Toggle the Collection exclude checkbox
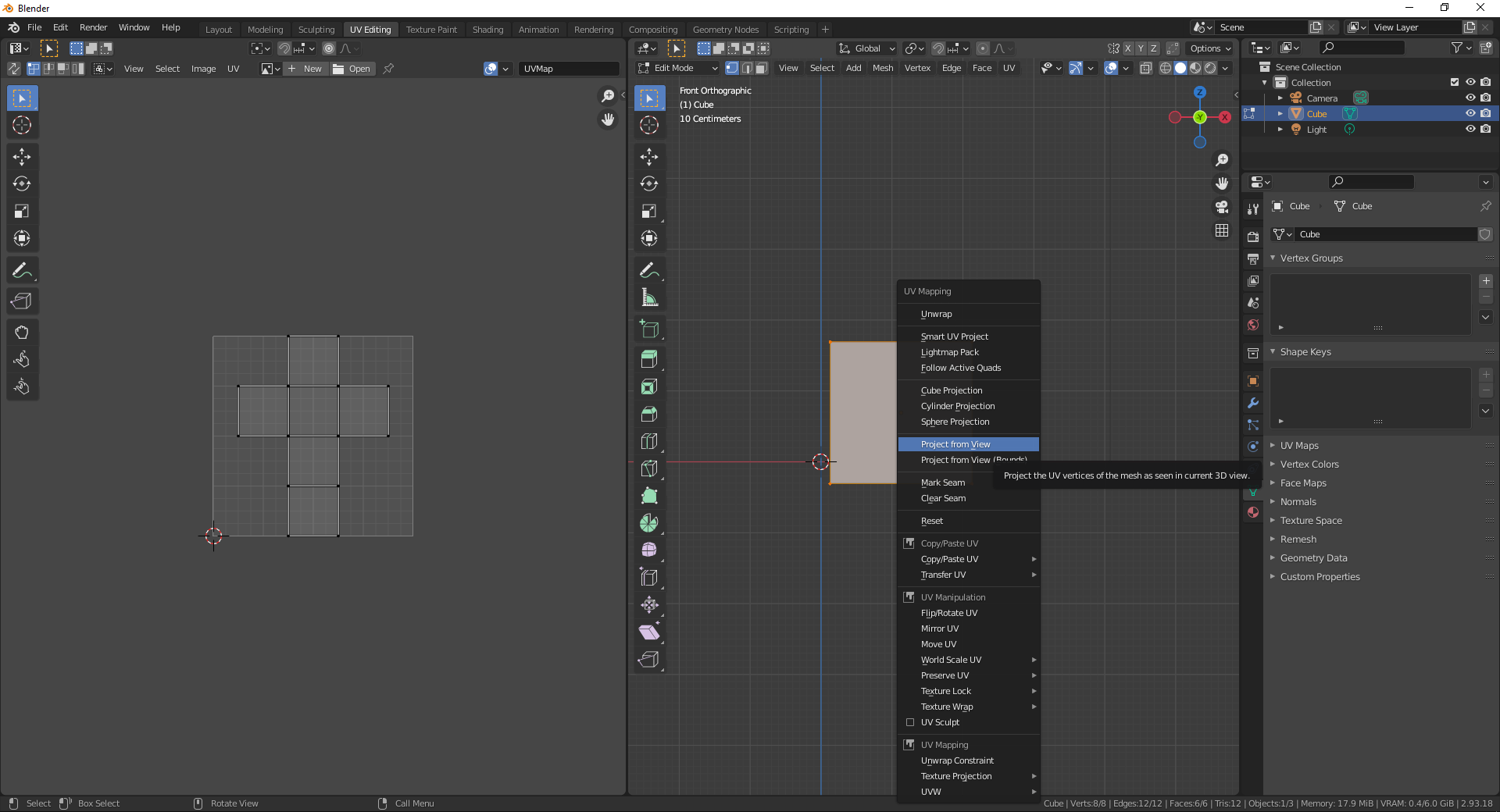1500x812 pixels. 1455,83
